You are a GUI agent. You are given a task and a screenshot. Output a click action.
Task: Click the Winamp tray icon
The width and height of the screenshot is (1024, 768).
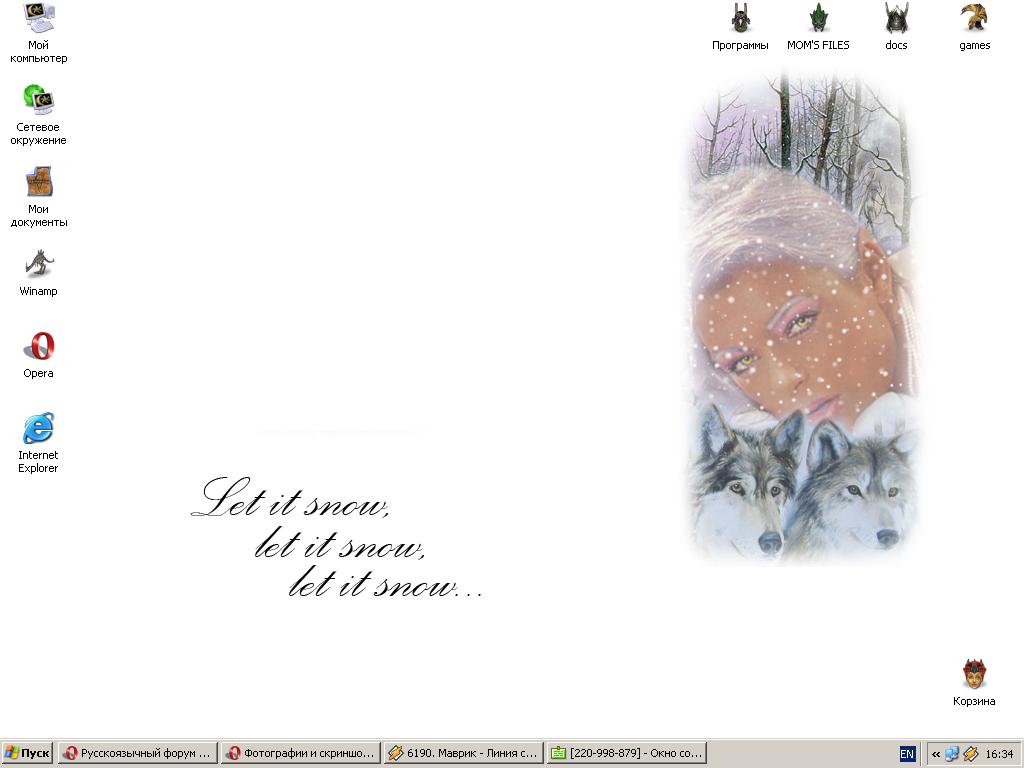tap(970, 754)
